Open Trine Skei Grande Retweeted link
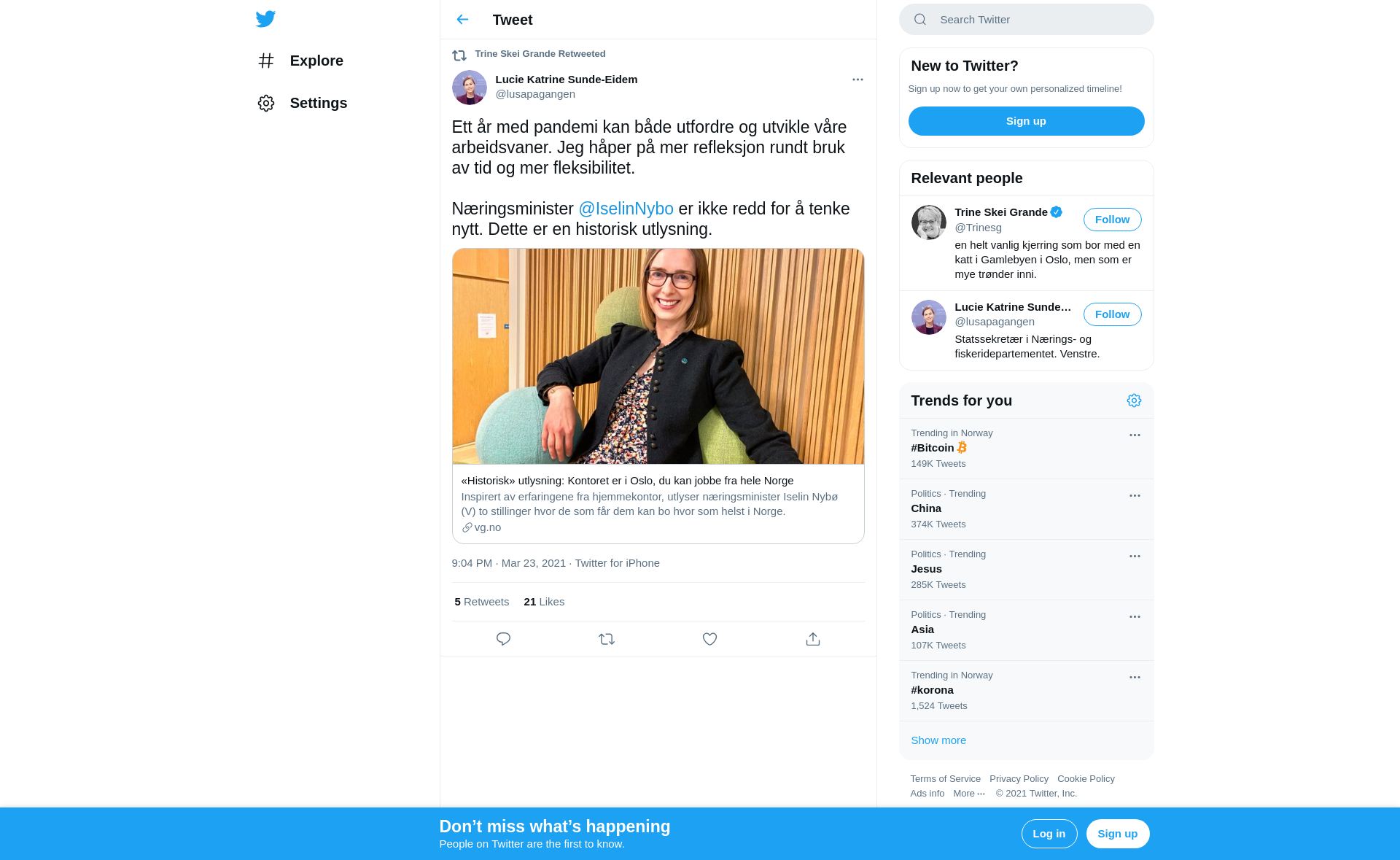 [540, 54]
